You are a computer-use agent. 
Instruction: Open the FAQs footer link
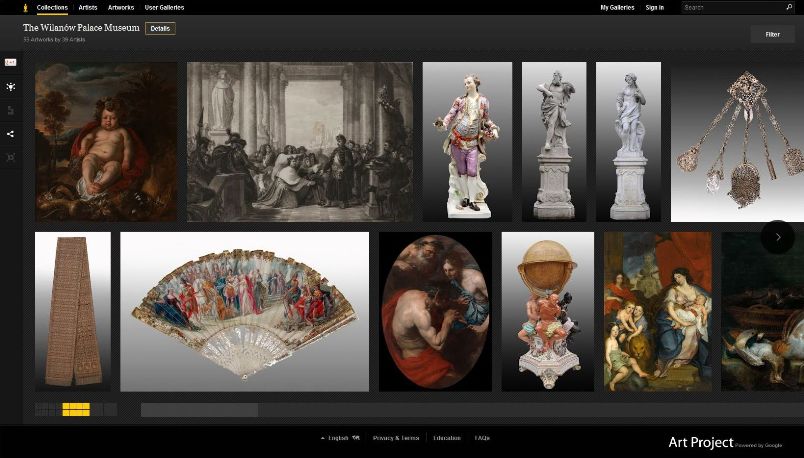482,438
